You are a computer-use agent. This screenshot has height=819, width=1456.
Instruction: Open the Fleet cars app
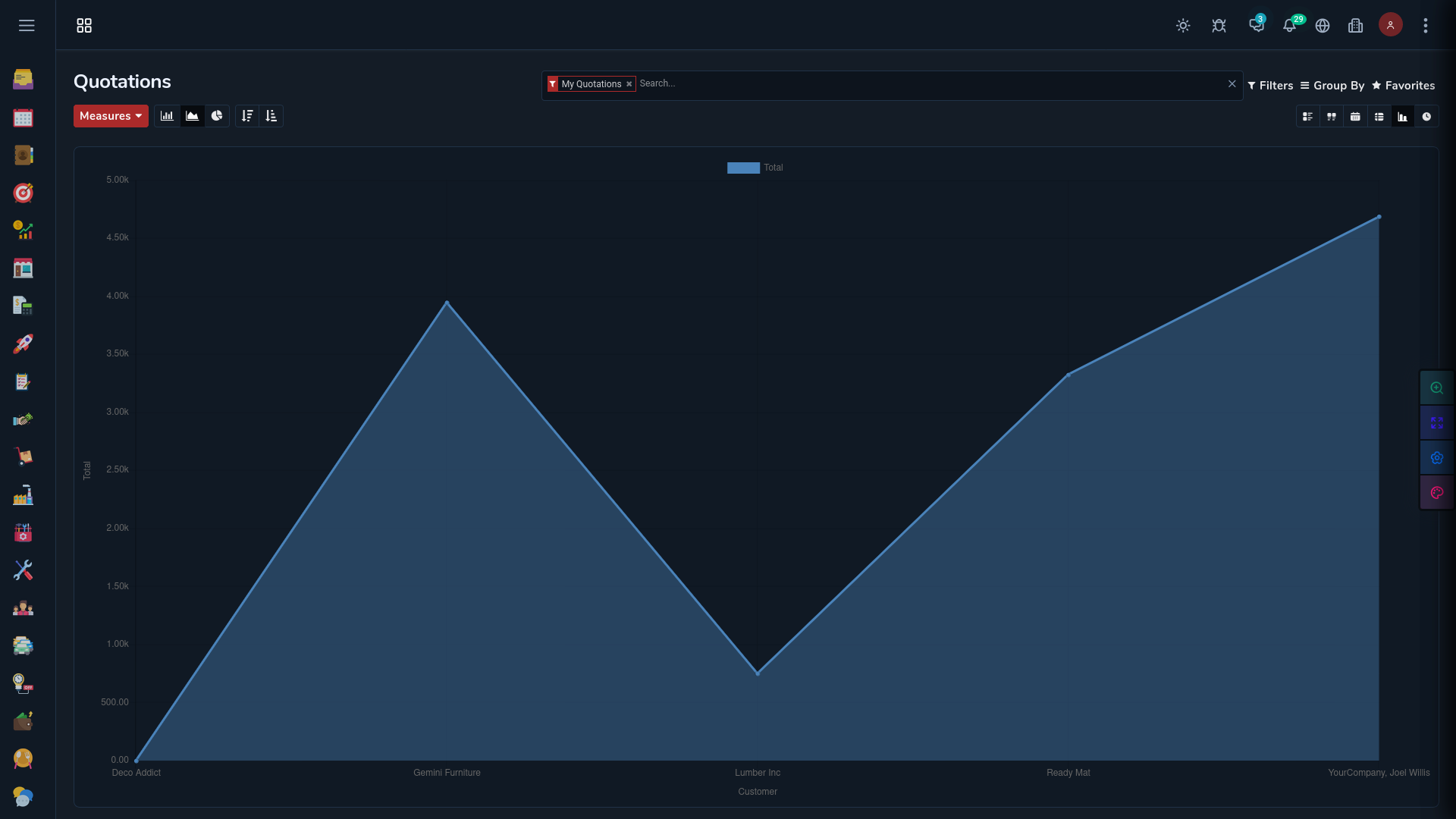[23, 646]
